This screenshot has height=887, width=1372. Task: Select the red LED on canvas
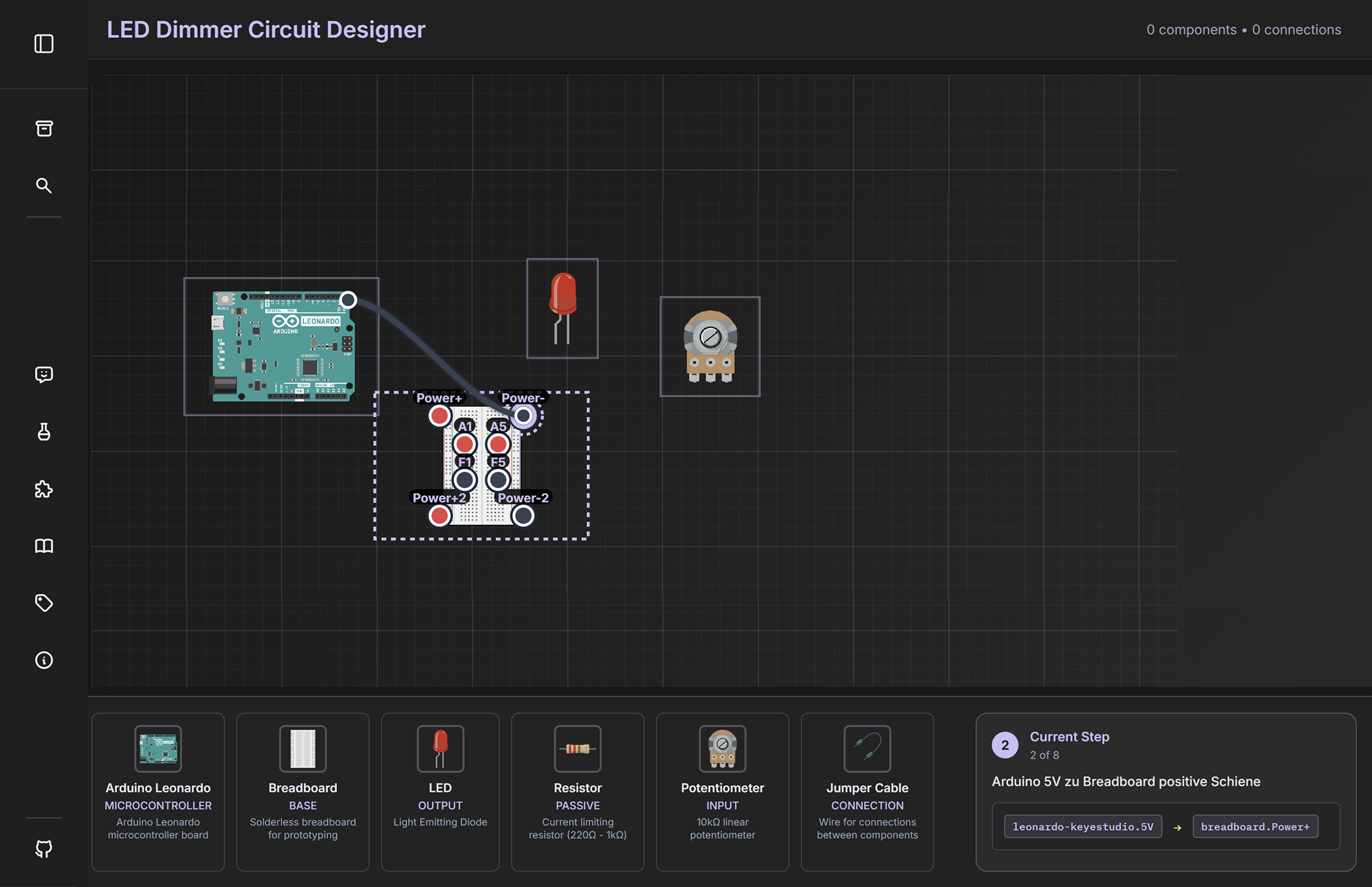pyautogui.click(x=562, y=308)
